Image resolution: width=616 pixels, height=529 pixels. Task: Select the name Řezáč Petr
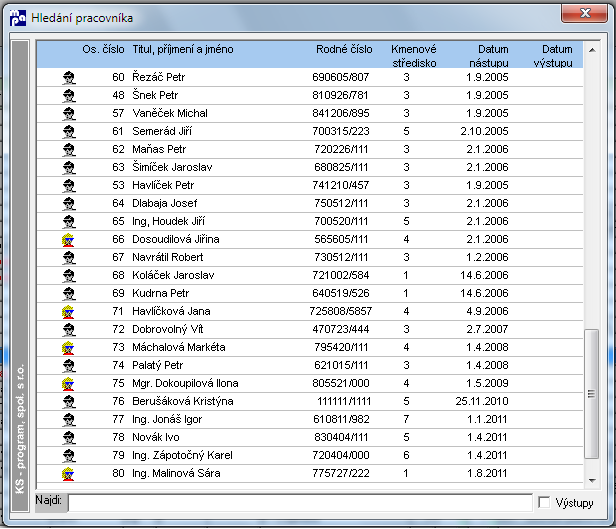click(x=158, y=77)
